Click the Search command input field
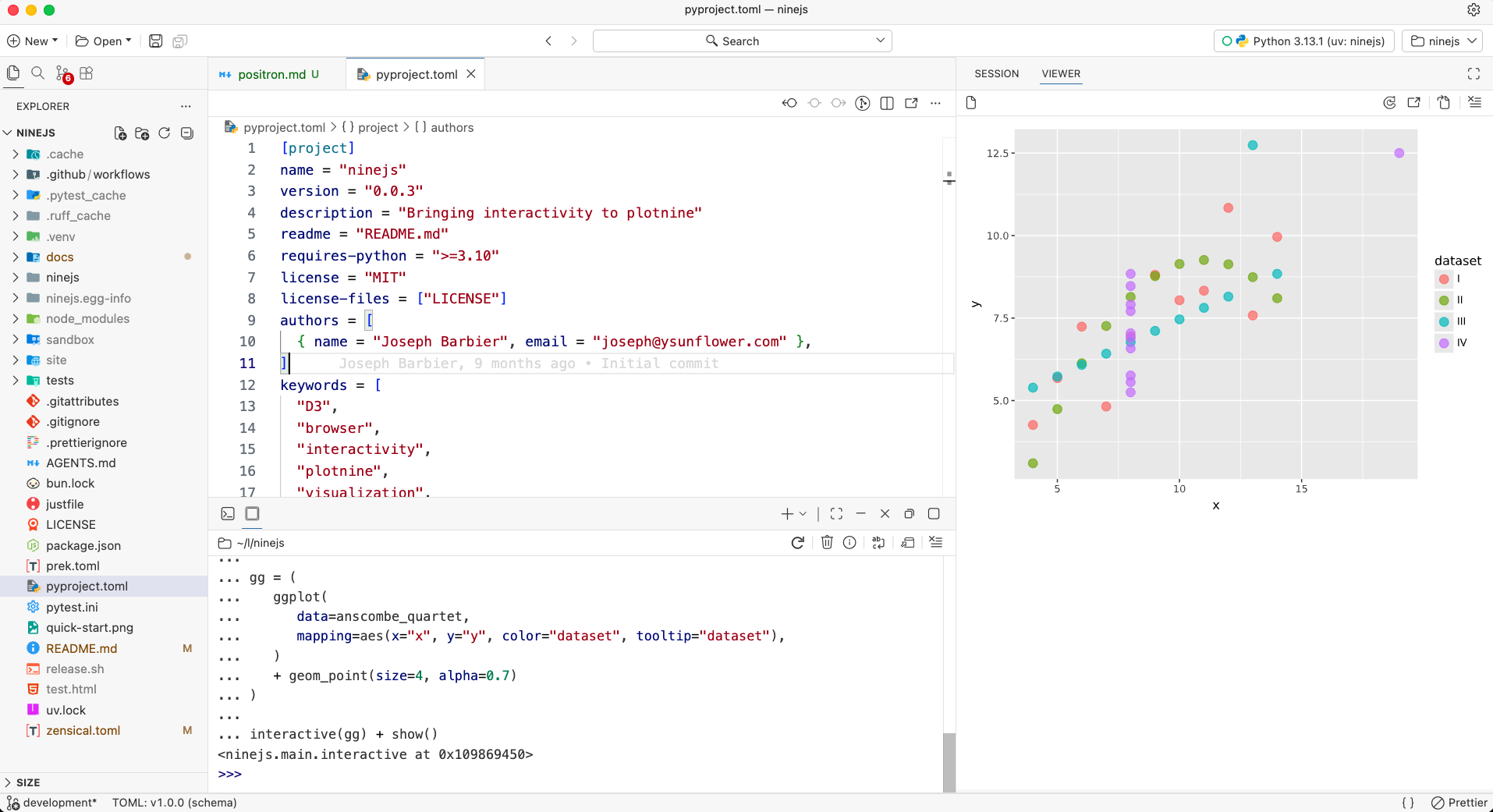This screenshot has width=1493, height=812. 742,41
